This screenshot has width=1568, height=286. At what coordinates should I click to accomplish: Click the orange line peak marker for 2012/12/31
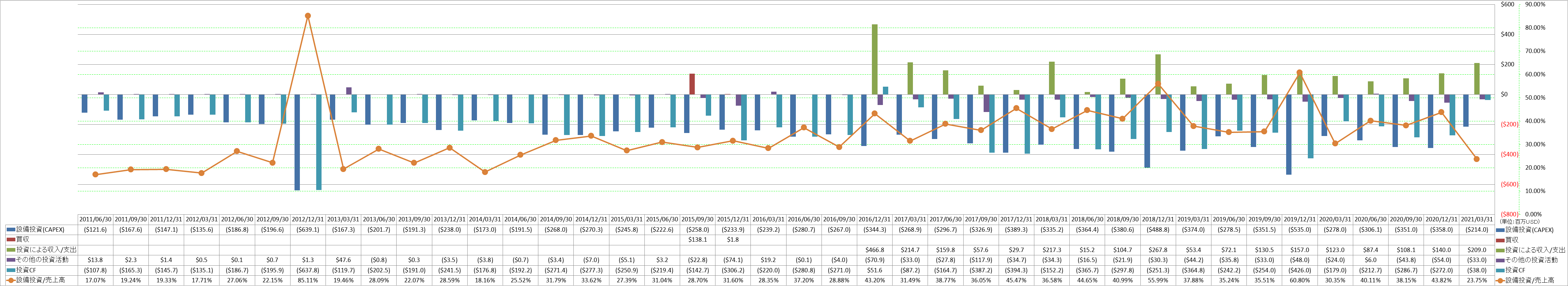click(x=308, y=16)
